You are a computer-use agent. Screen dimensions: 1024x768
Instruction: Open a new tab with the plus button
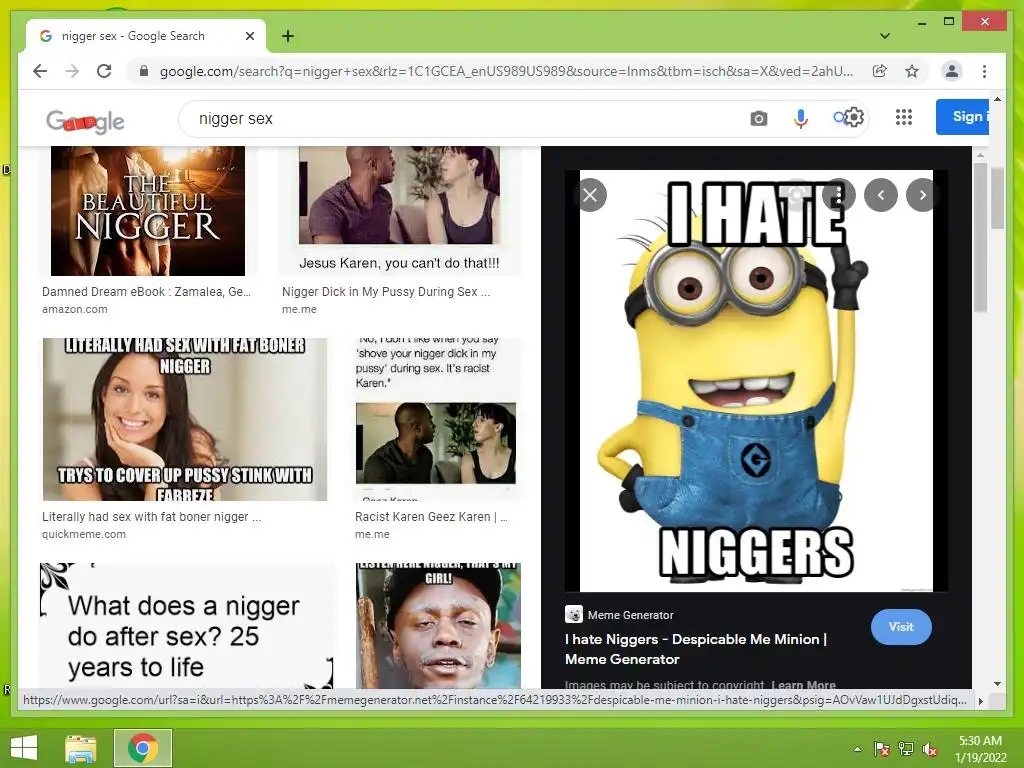click(x=288, y=36)
